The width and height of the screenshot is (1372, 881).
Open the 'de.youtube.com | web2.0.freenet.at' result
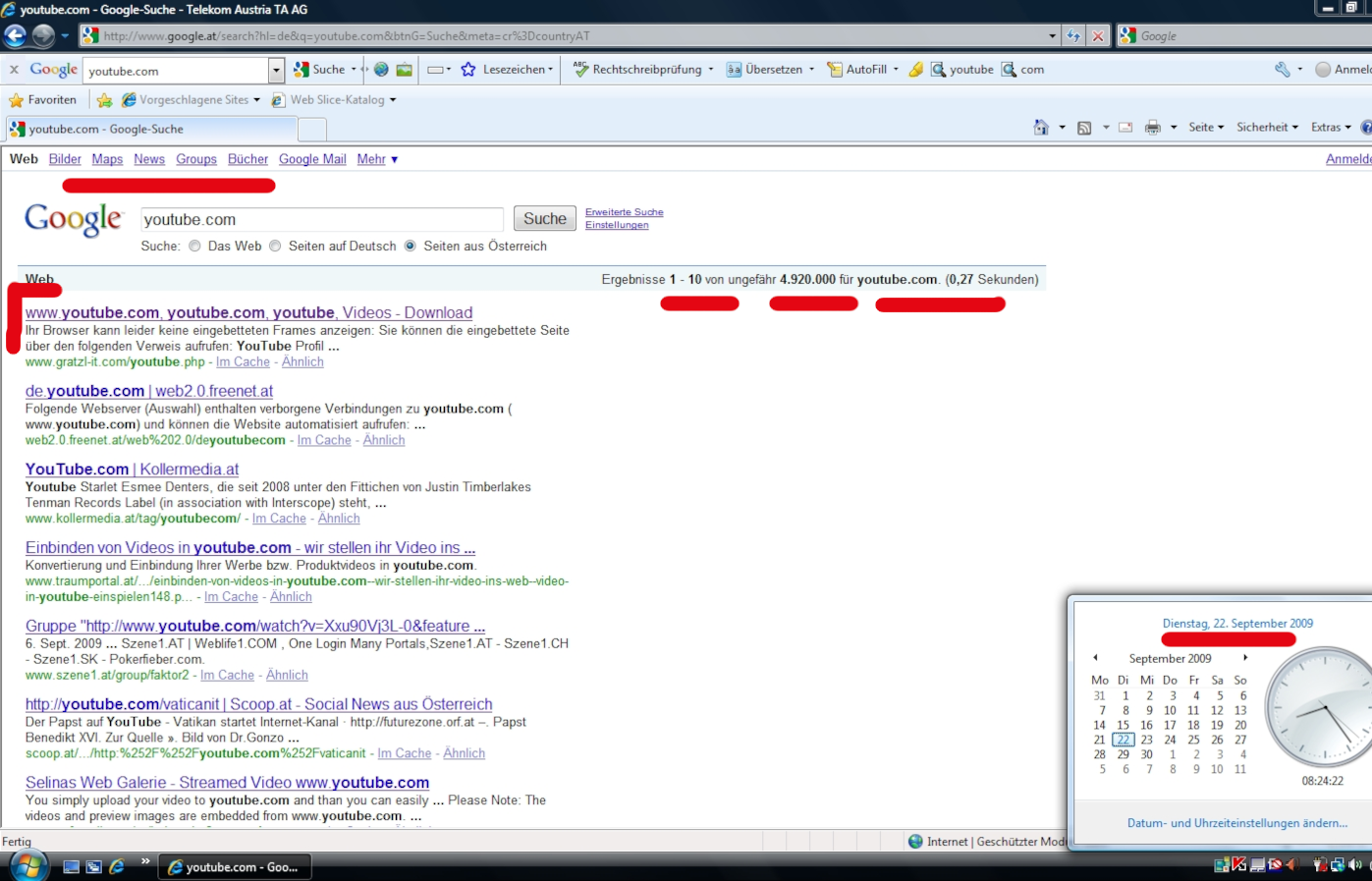click(x=149, y=391)
